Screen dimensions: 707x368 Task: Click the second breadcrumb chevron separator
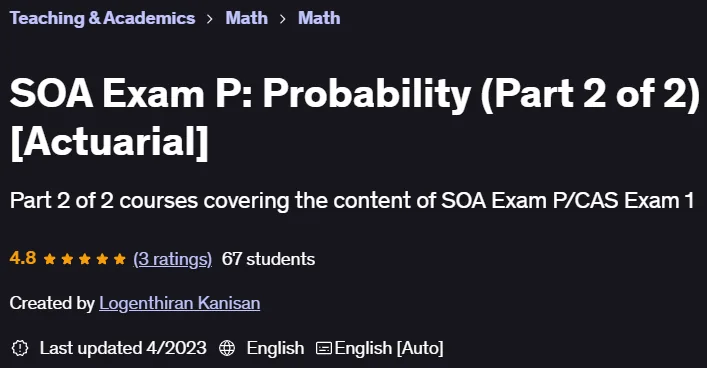point(283,19)
